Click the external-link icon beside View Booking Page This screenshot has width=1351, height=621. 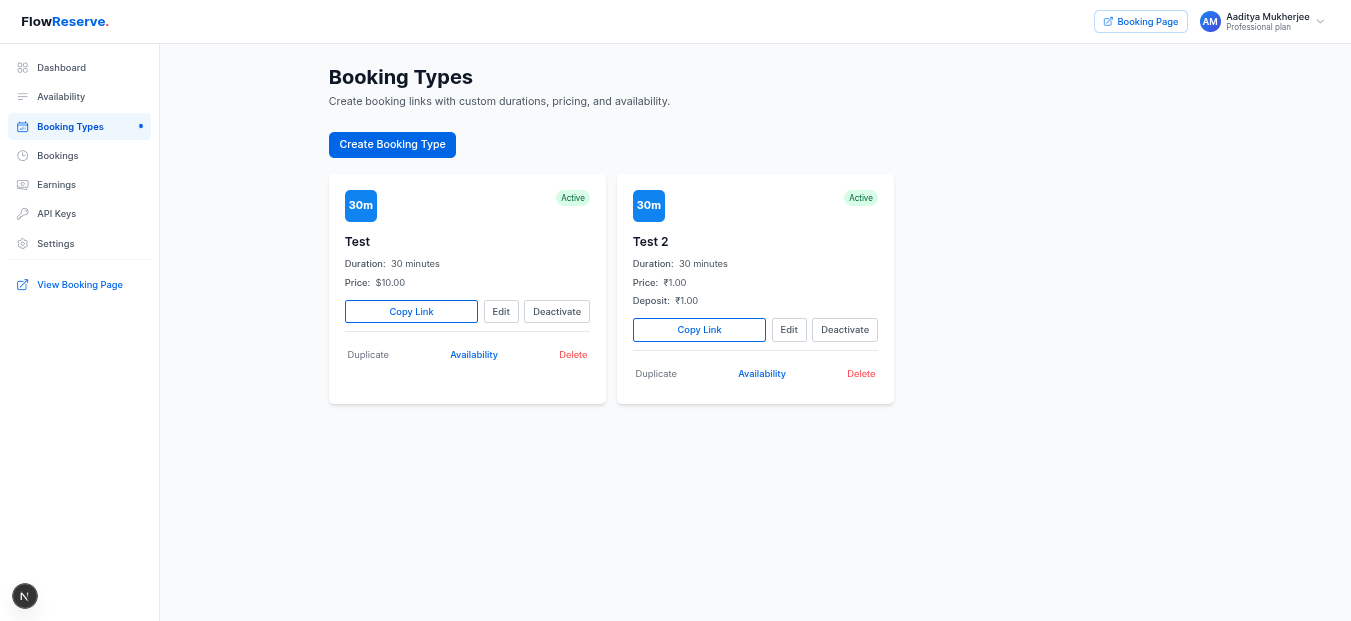21,284
